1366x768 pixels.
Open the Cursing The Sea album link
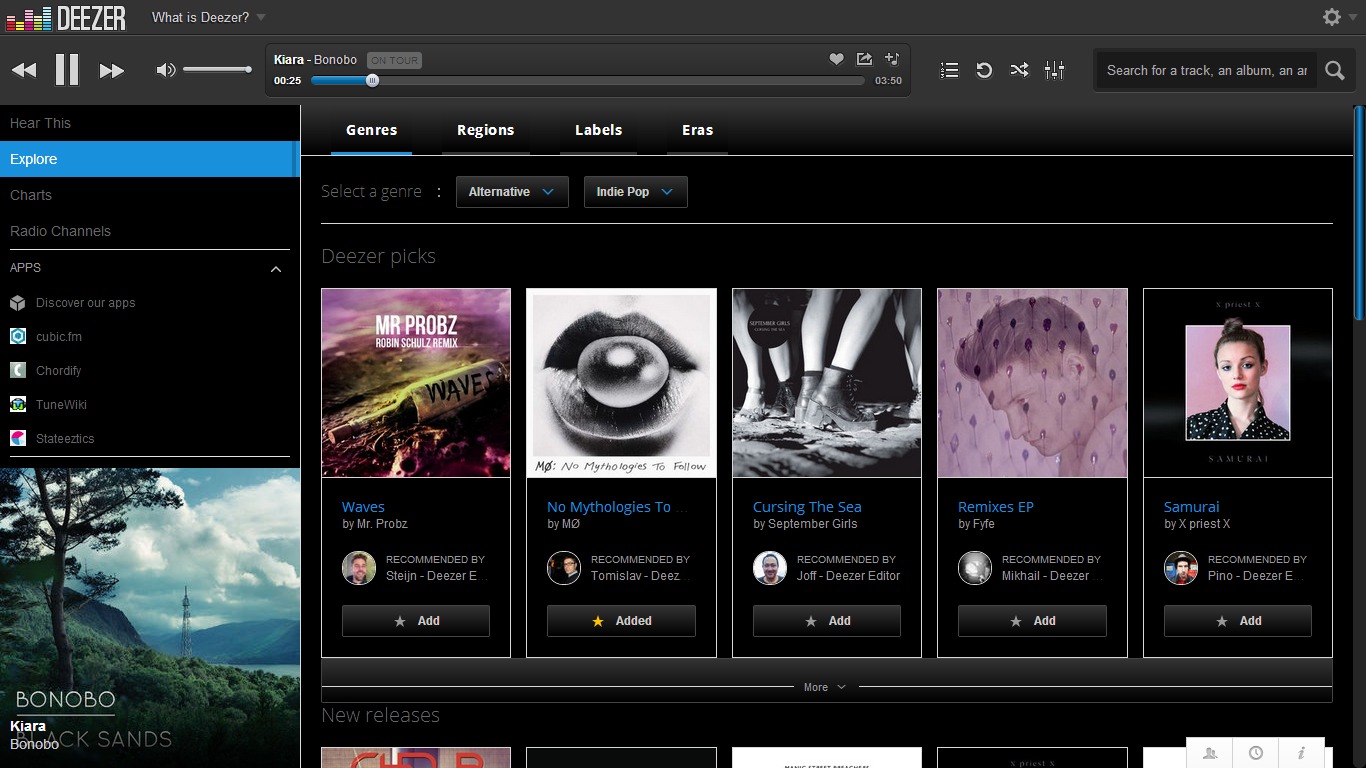pos(807,507)
